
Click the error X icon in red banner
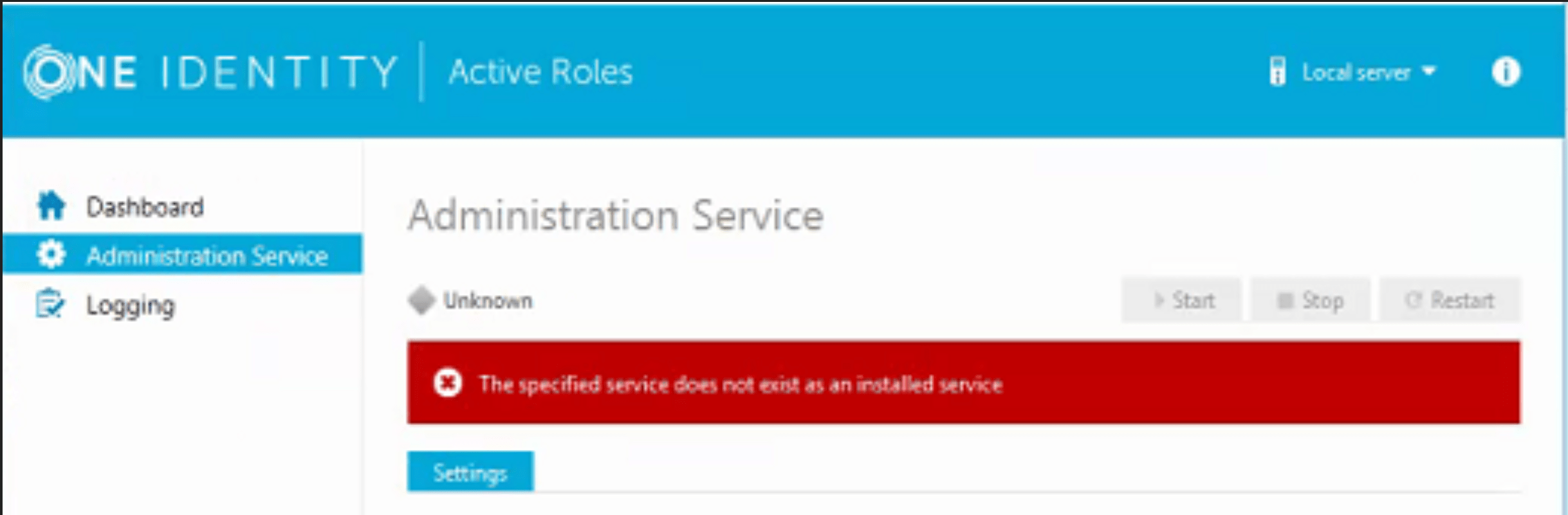pos(447,384)
